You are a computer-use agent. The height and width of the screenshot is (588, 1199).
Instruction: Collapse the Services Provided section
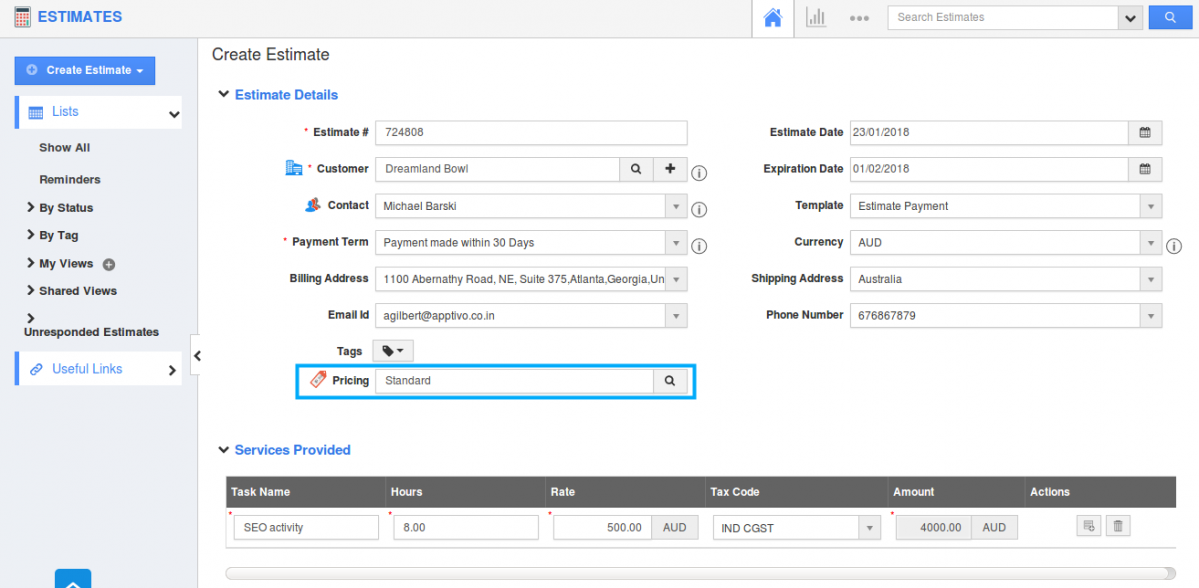(223, 450)
